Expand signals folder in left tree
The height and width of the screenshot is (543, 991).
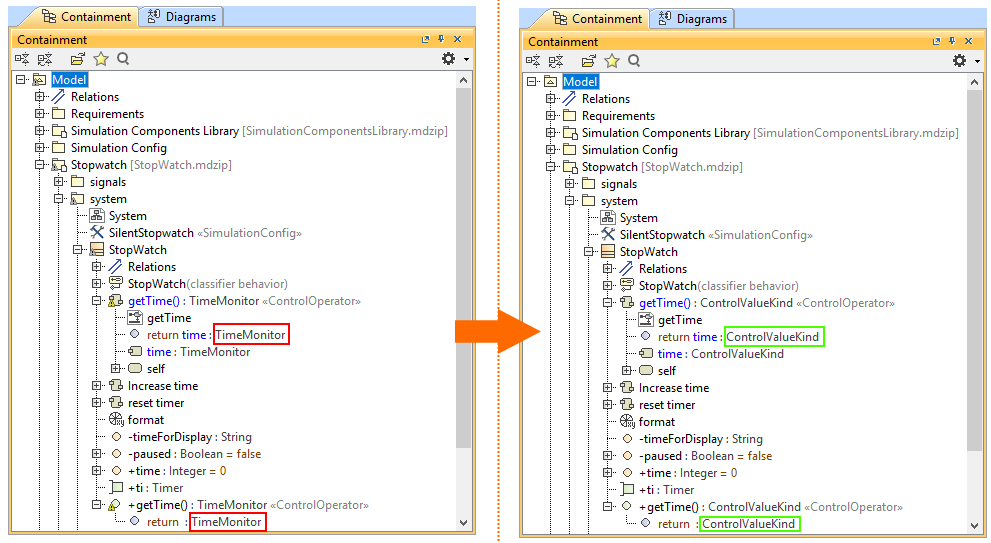(x=59, y=182)
